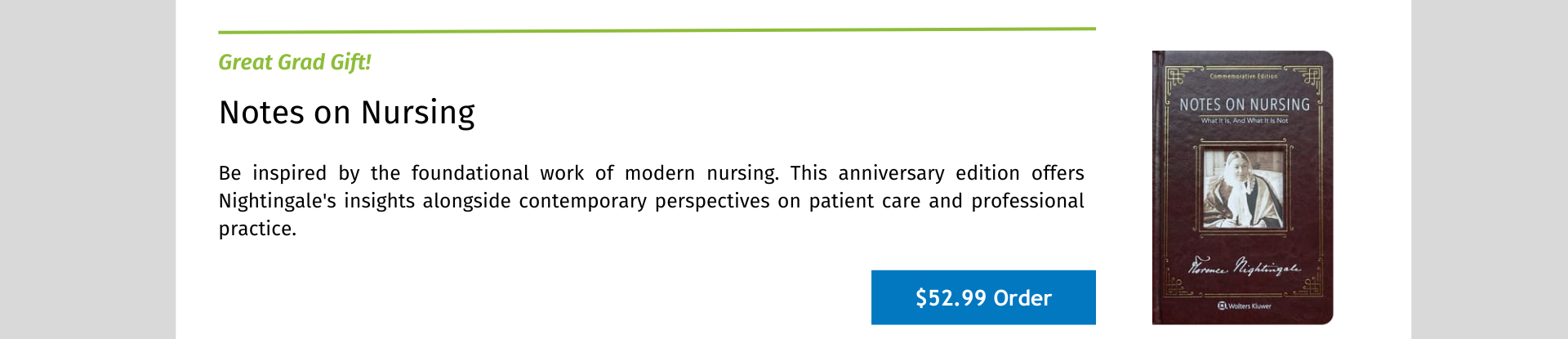Click the $52.99 Order button
1568x339 pixels.
point(983,297)
